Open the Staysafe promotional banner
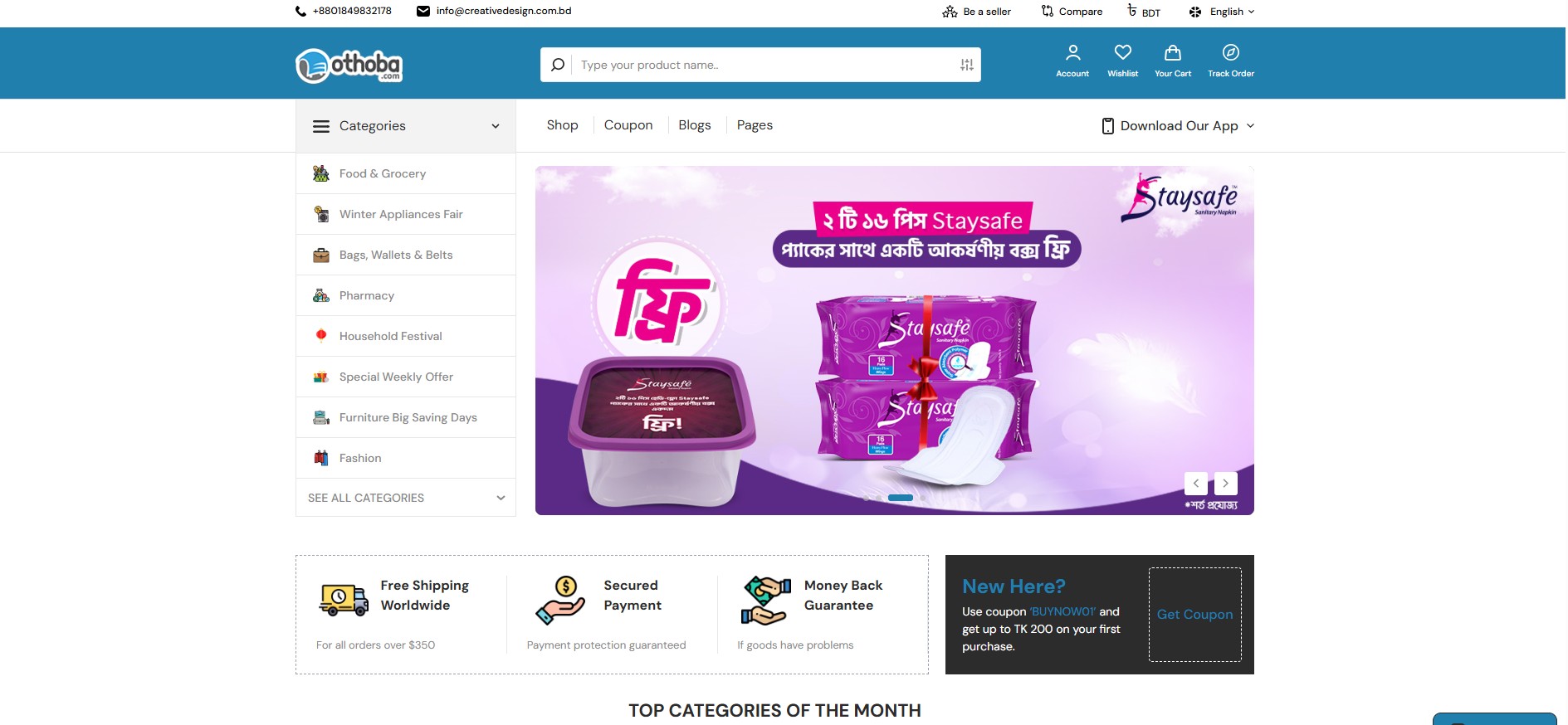Screen dimensions: 1568x725 (x=895, y=340)
